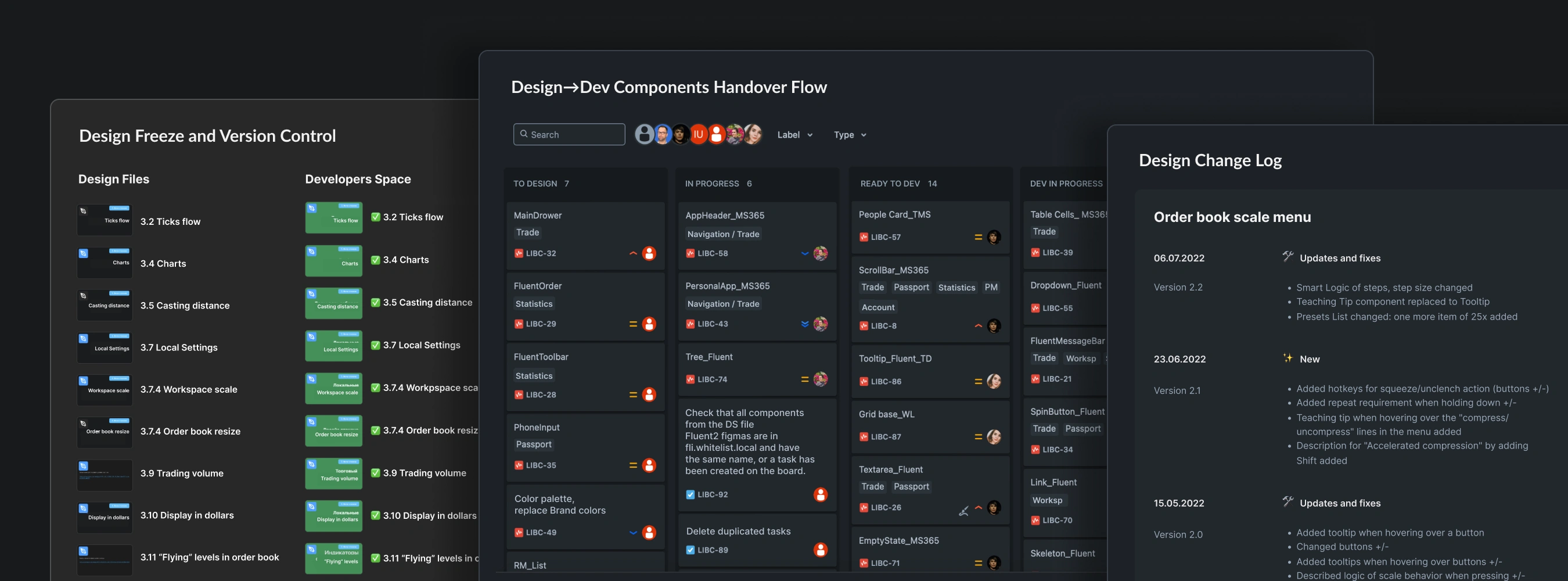This screenshot has height=581, width=1568.
Task: Toggle the green checkmark for 3.2 Ticks flow
Action: point(376,217)
